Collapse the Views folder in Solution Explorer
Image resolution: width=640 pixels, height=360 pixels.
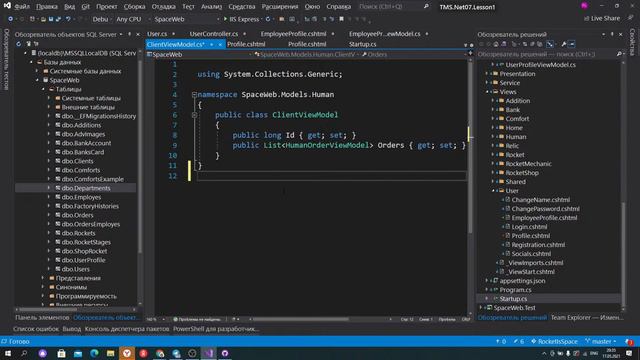(487, 92)
